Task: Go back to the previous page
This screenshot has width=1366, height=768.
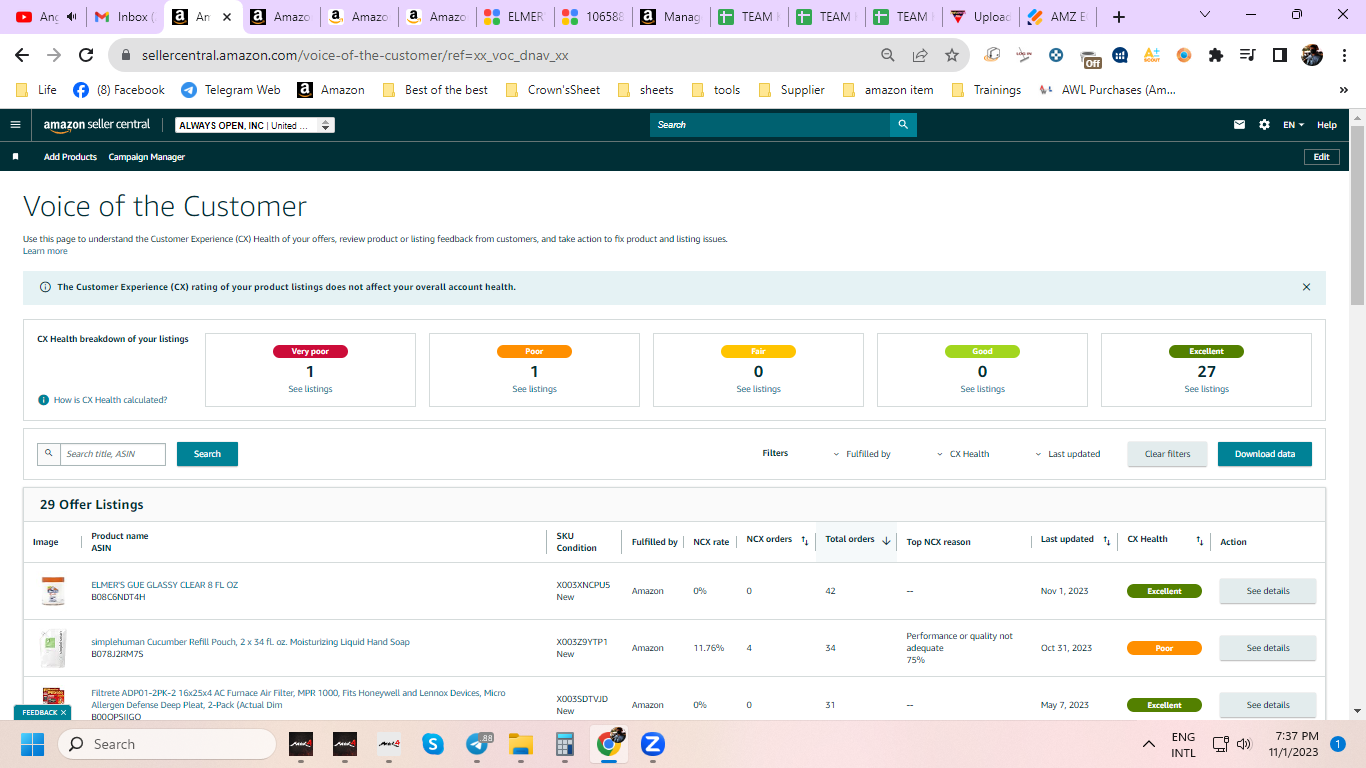Action: tap(22, 55)
